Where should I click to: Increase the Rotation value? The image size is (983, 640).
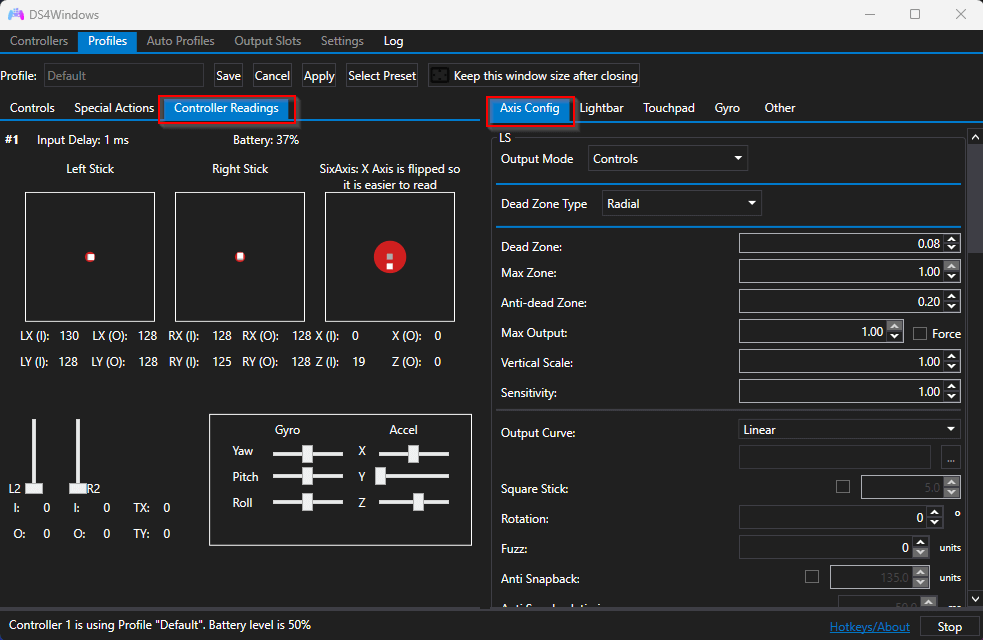coord(935,513)
